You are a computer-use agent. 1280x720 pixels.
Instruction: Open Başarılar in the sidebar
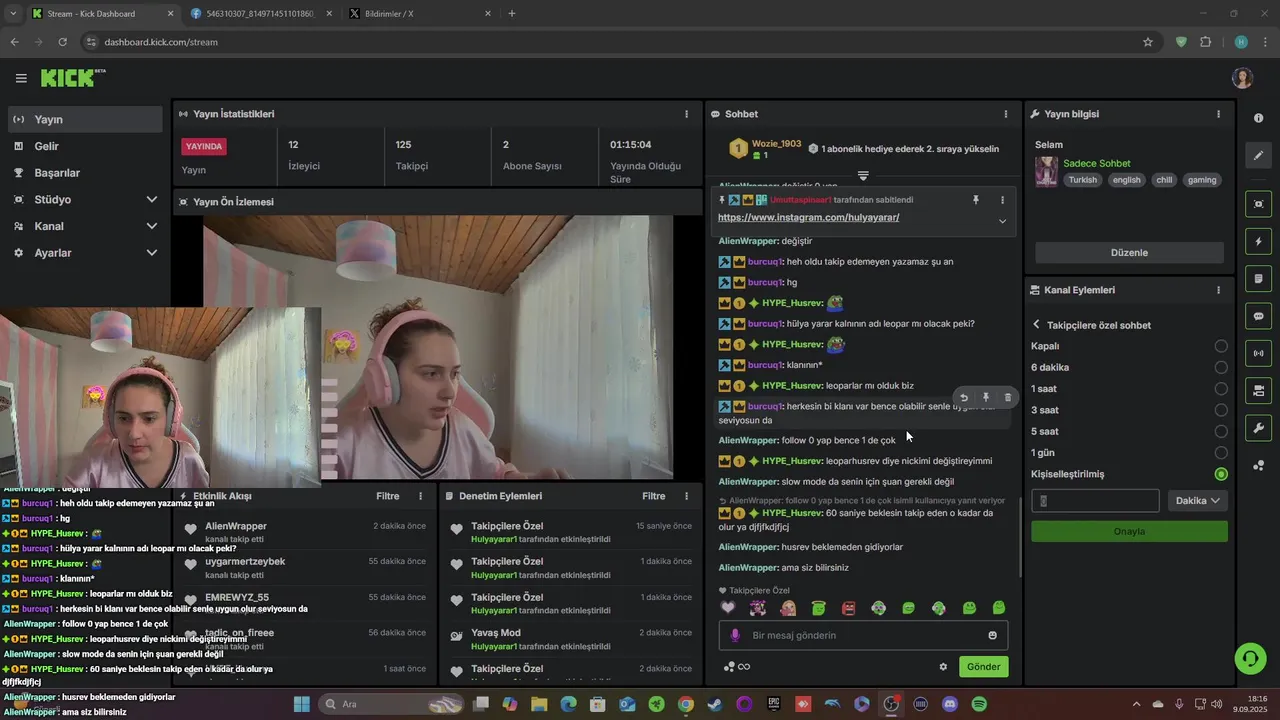(86, 173)
